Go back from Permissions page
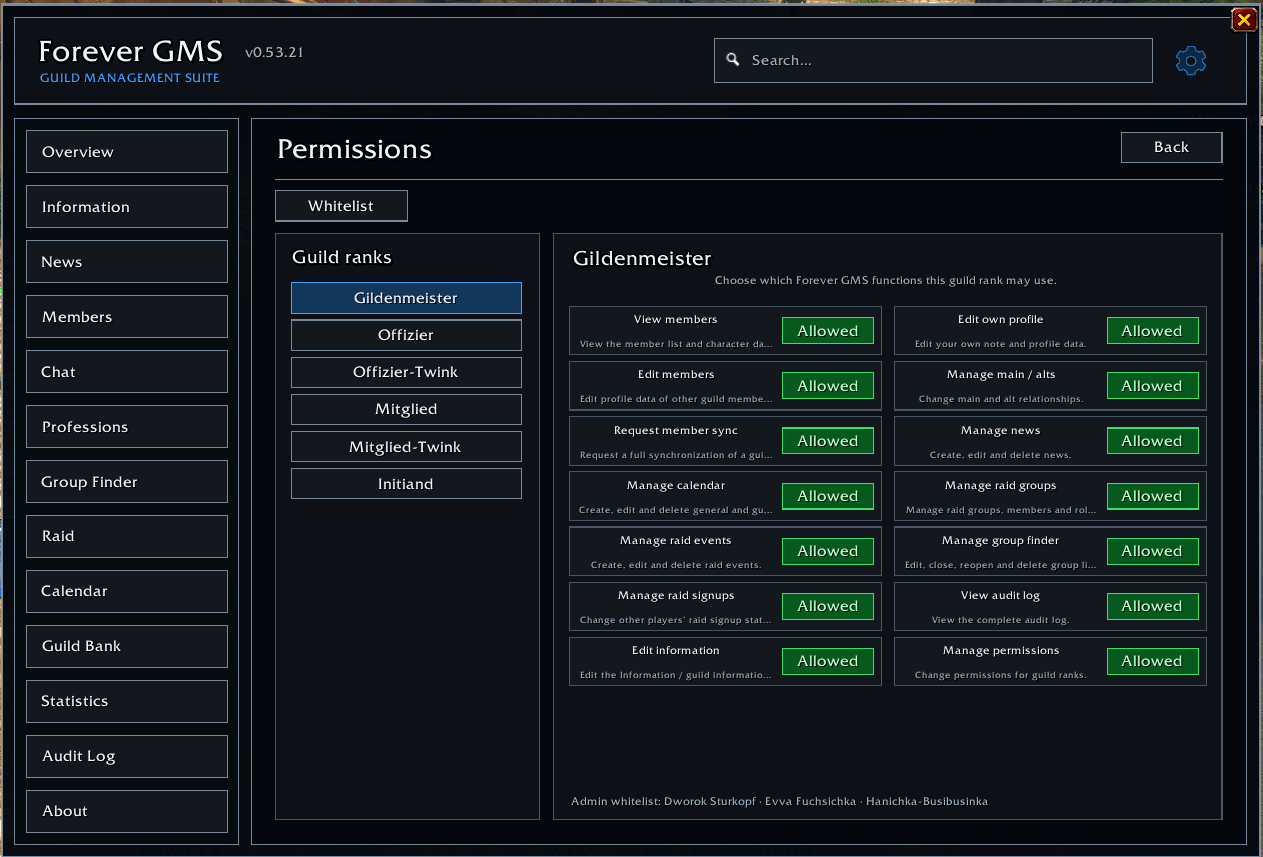 coord(1172,147)
